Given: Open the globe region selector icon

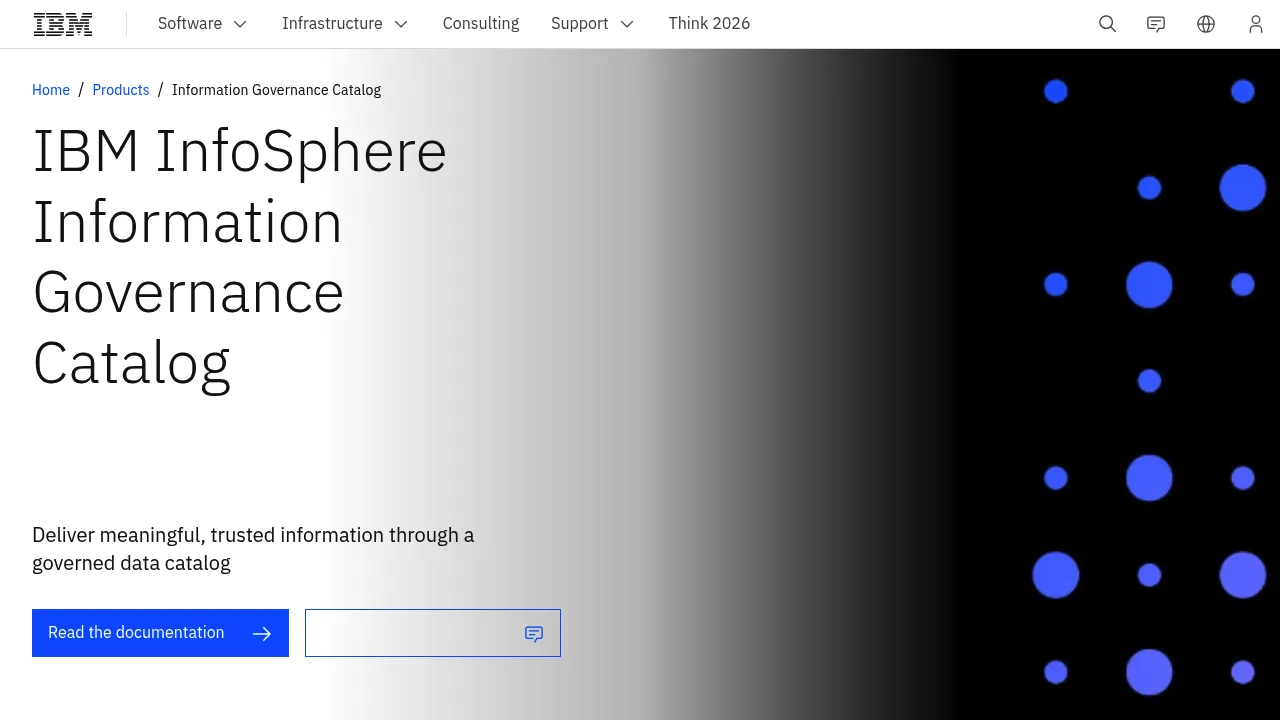Looking at the screenshot, I should click(1206, 24).
